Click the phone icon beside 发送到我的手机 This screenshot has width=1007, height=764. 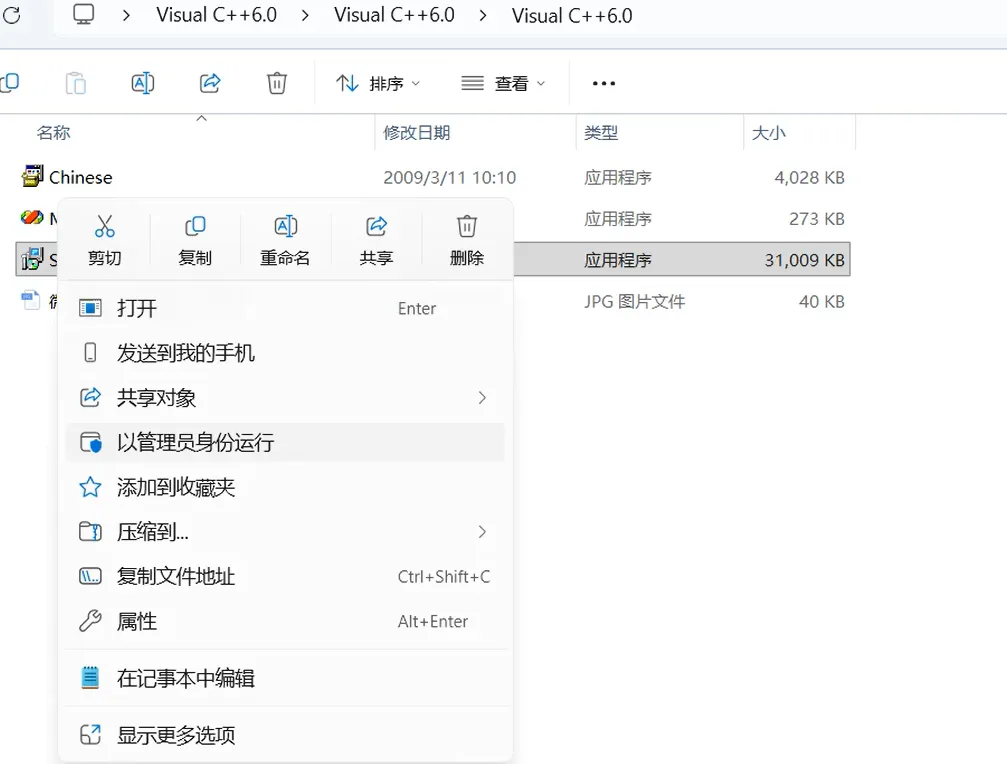91,352
